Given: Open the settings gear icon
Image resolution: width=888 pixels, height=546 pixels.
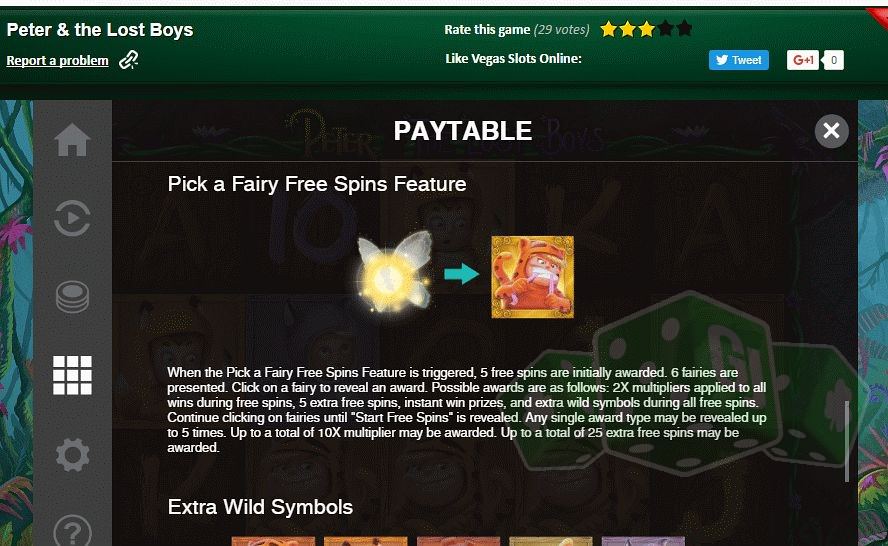Looking at the screenshot, I should pyautogui.click(x=72, y=455).
